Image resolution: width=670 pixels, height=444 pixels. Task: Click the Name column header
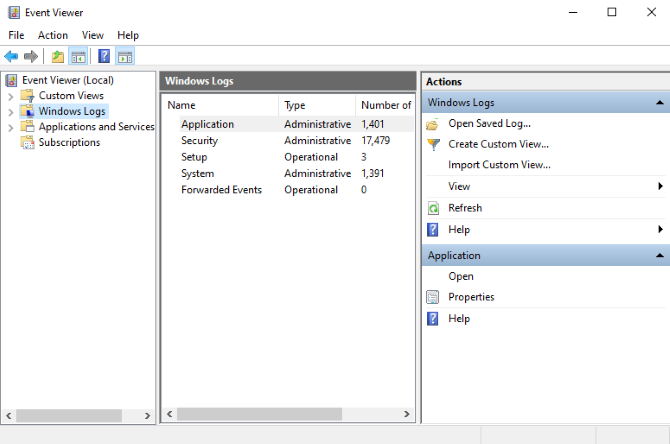click(220, 105)
